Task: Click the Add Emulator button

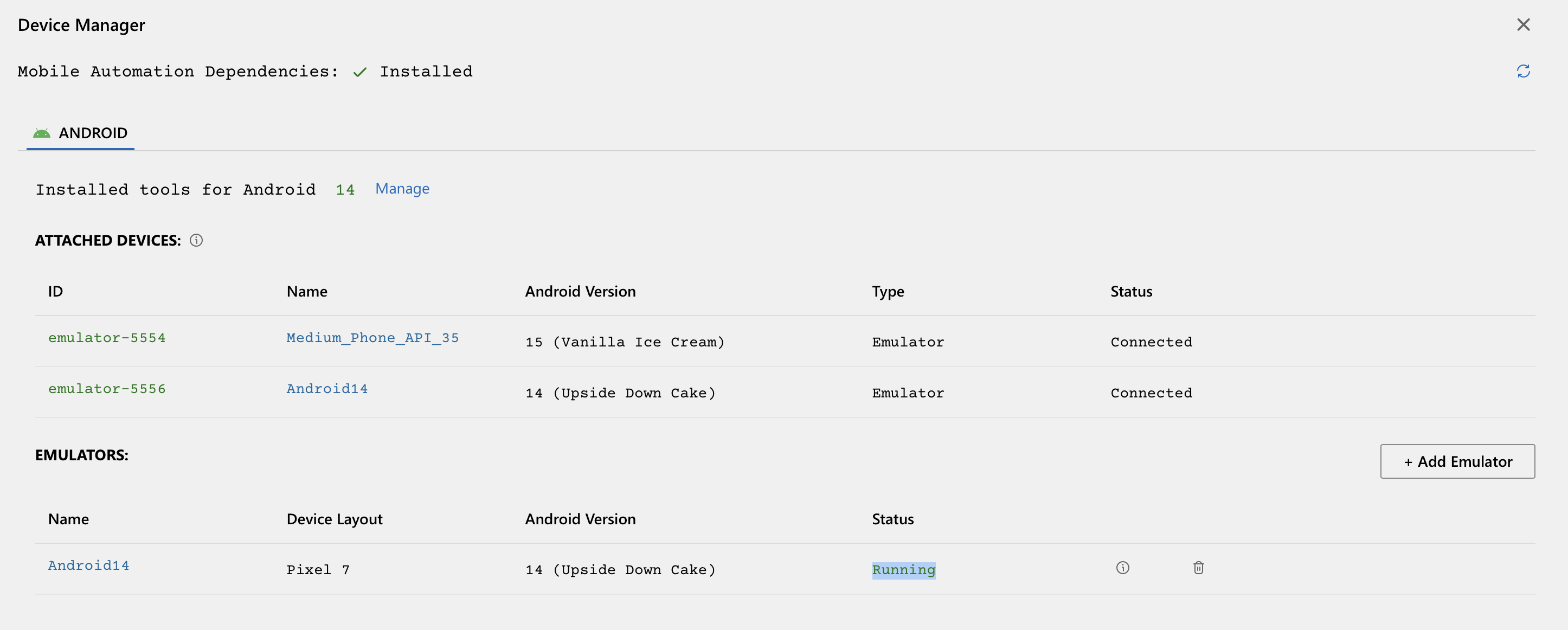Action: tap(1457, 461)
